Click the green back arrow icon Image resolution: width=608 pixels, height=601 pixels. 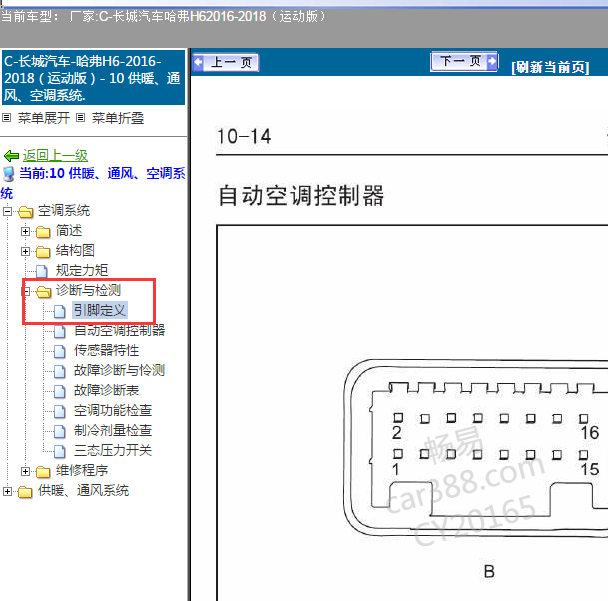point(11,156)
